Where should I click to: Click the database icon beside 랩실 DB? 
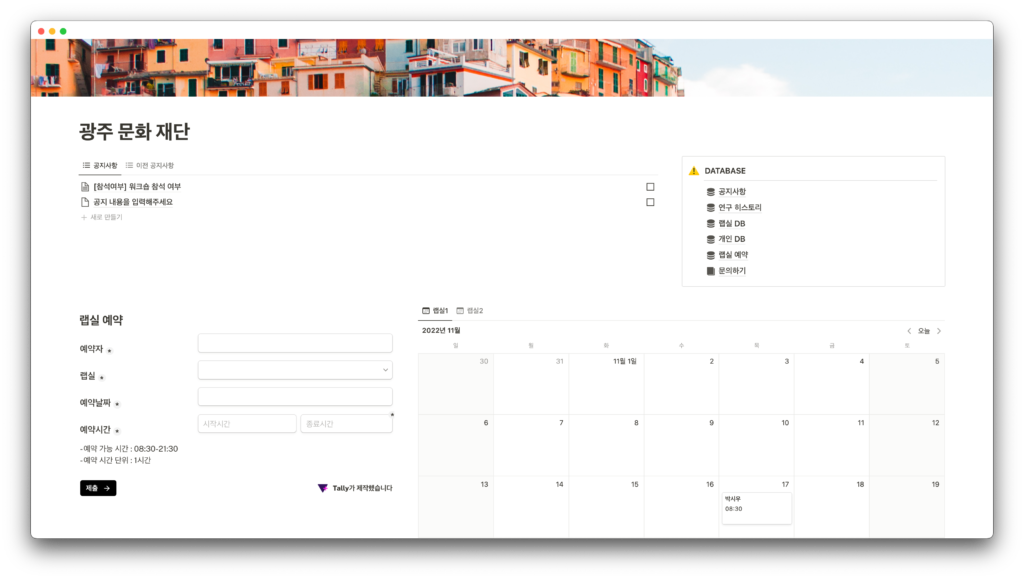tap(711, 224)
